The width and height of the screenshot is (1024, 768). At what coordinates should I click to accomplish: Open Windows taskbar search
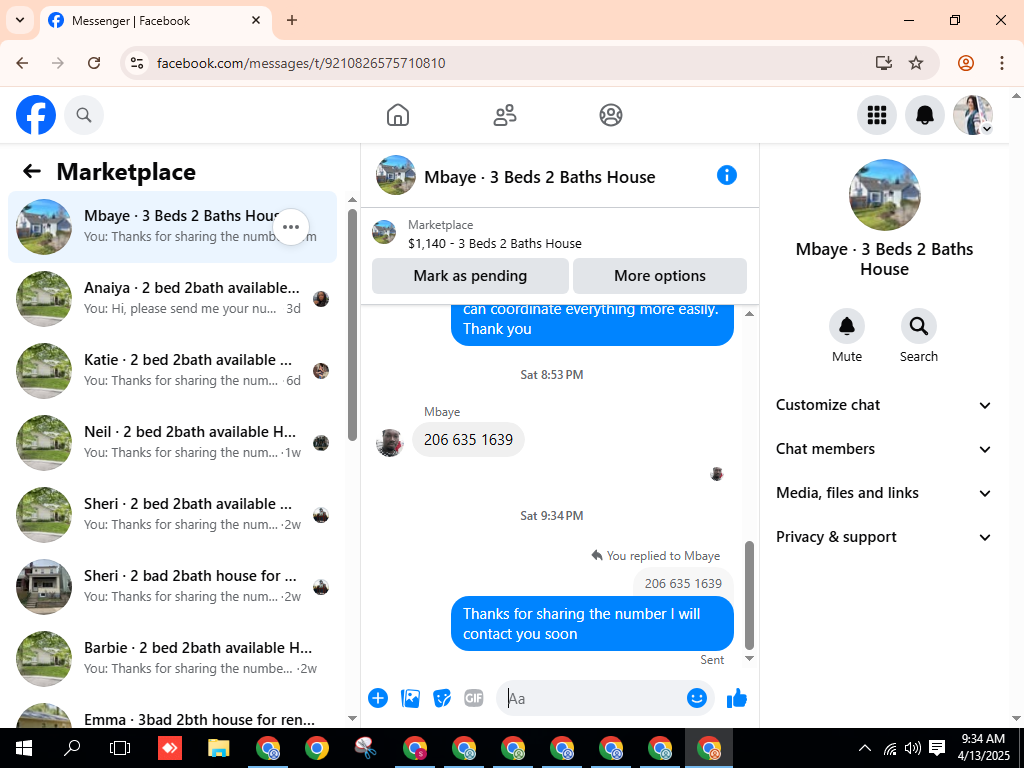pos(73,748)
